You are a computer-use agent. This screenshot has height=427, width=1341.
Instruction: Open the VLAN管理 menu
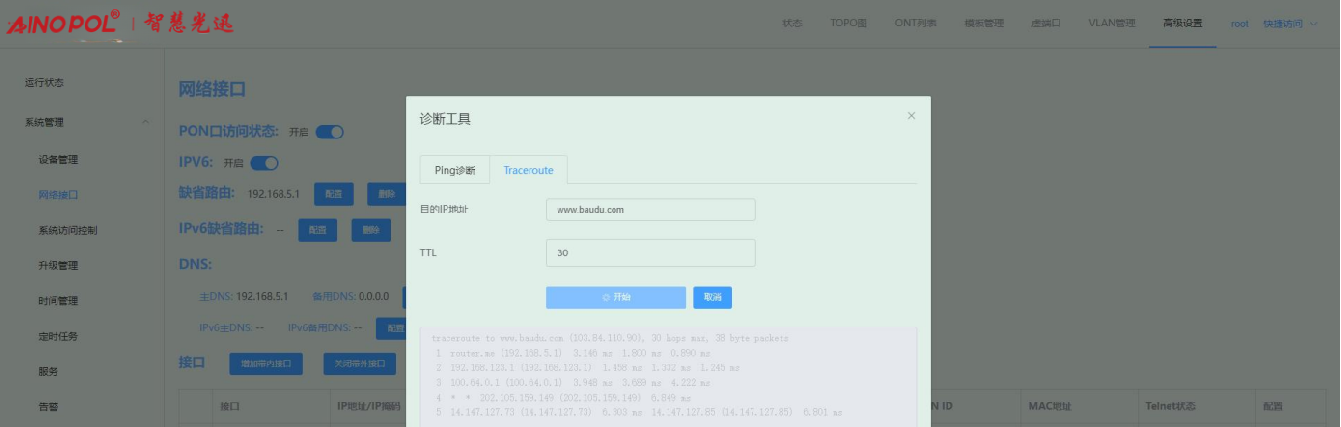coord(1111,23)
